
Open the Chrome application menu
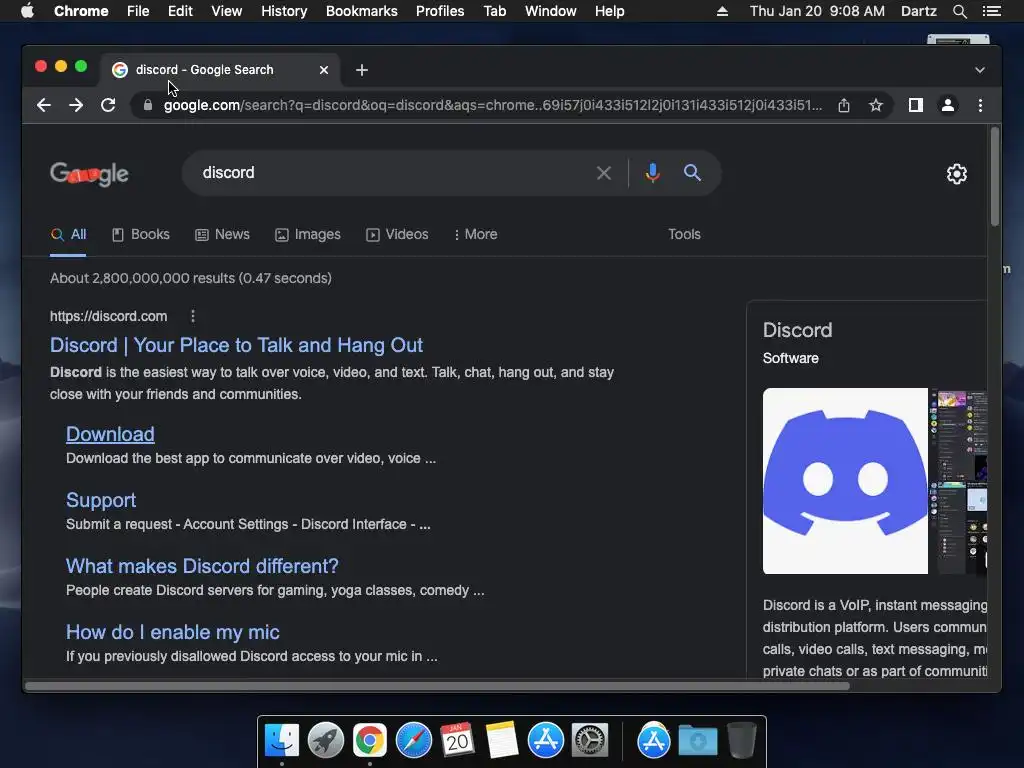[x=81, y=11]
